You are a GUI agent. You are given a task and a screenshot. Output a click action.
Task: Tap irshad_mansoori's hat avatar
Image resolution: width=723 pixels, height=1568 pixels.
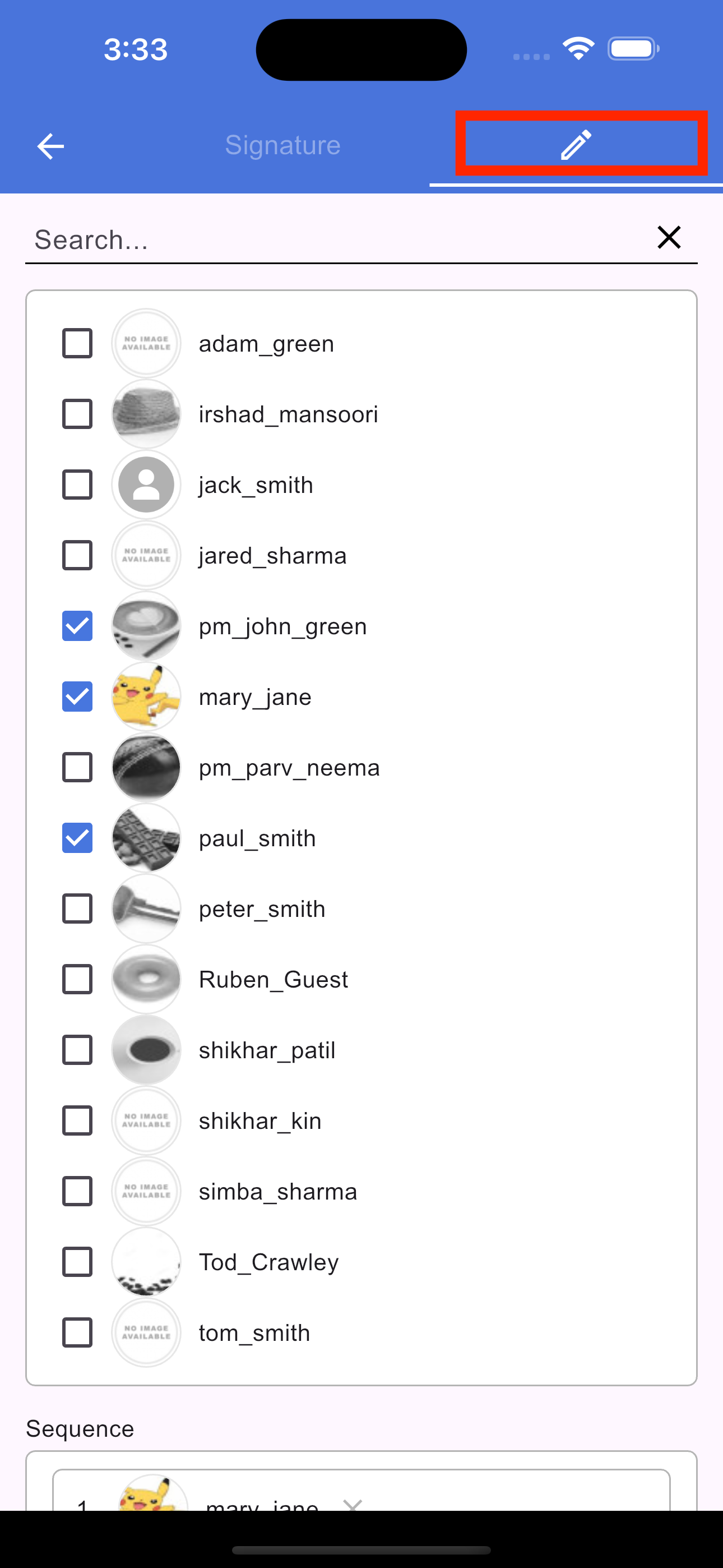click(x=146, y=414)
